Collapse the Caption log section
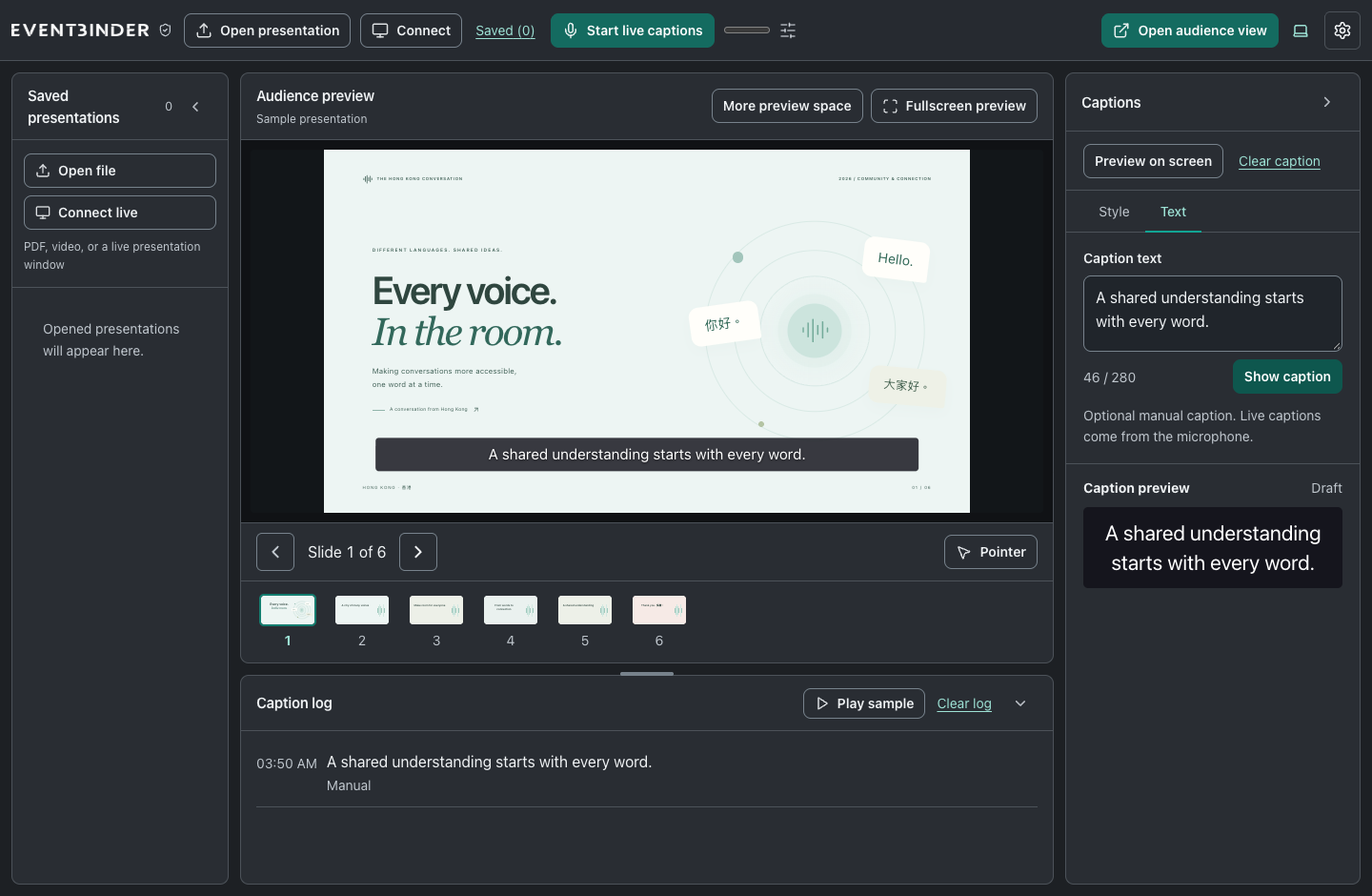The height and width of the screenshot is (896, 1372). coord(1020,703)
